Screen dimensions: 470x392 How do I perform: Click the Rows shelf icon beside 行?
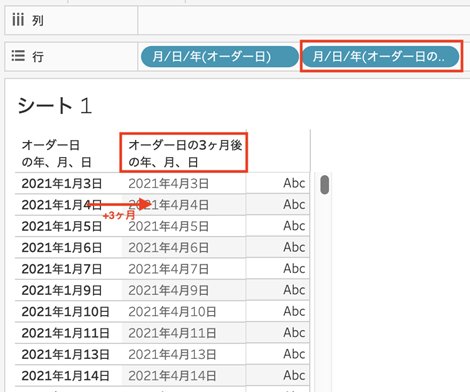(18, 56)
